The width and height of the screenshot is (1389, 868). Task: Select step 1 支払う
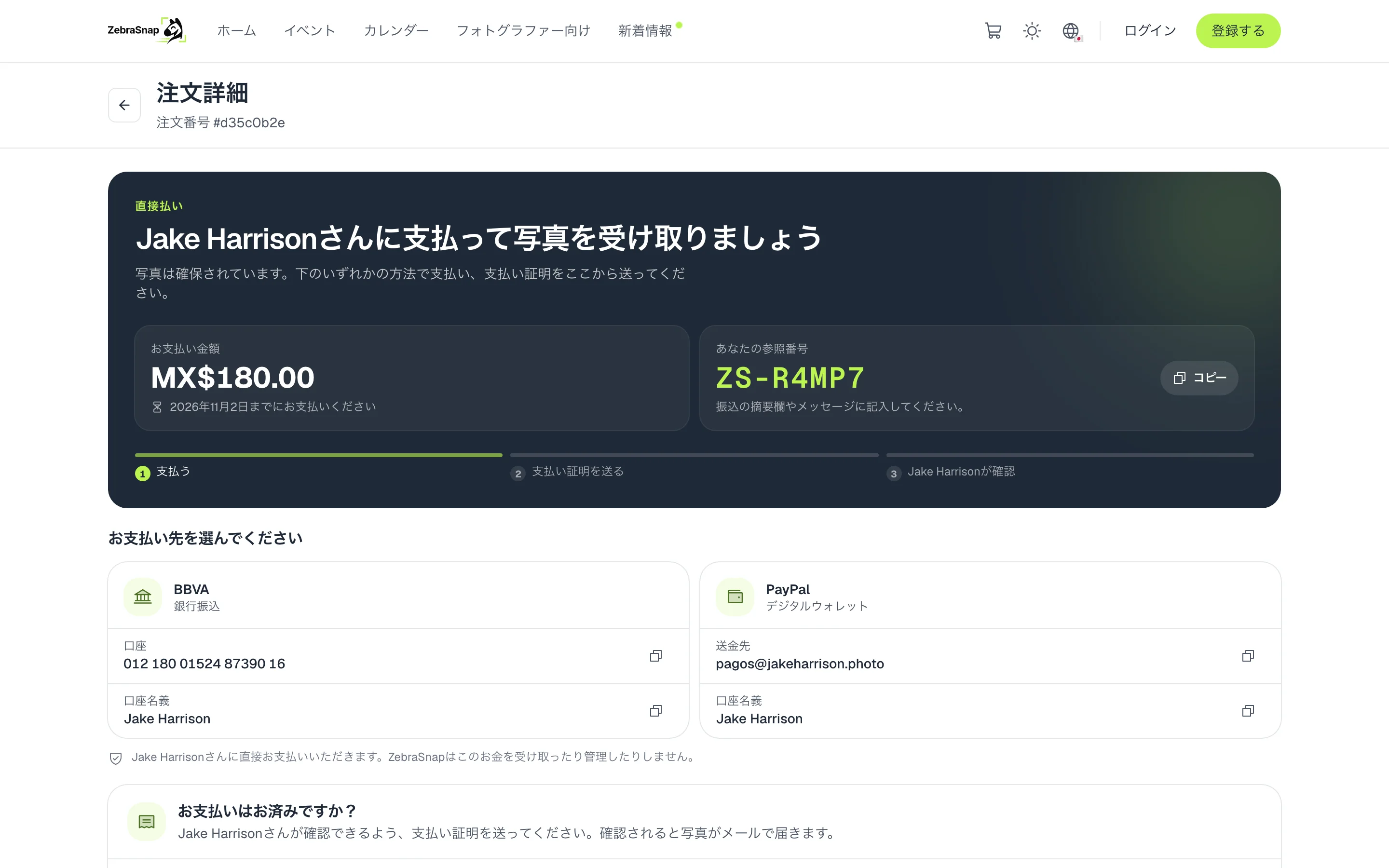pyautogui.click(x=163, y=473)
